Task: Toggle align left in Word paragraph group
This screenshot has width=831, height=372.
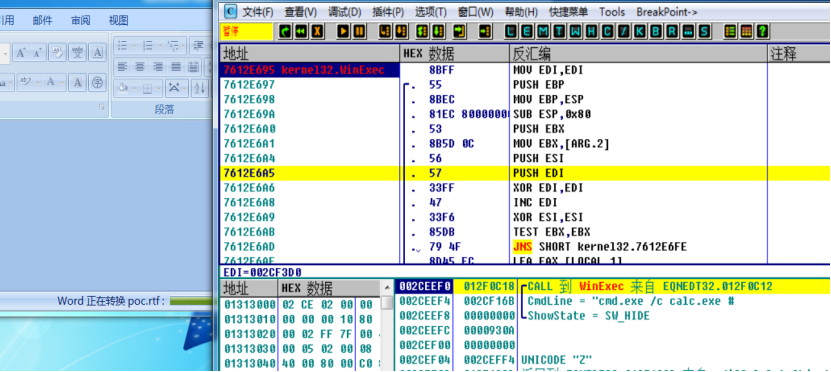Action: (x=123, y=67)
